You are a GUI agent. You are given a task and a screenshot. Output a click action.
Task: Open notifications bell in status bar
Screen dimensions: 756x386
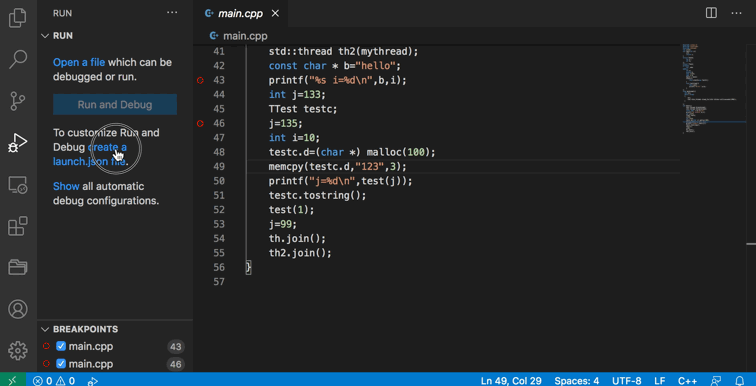[740, 380]
